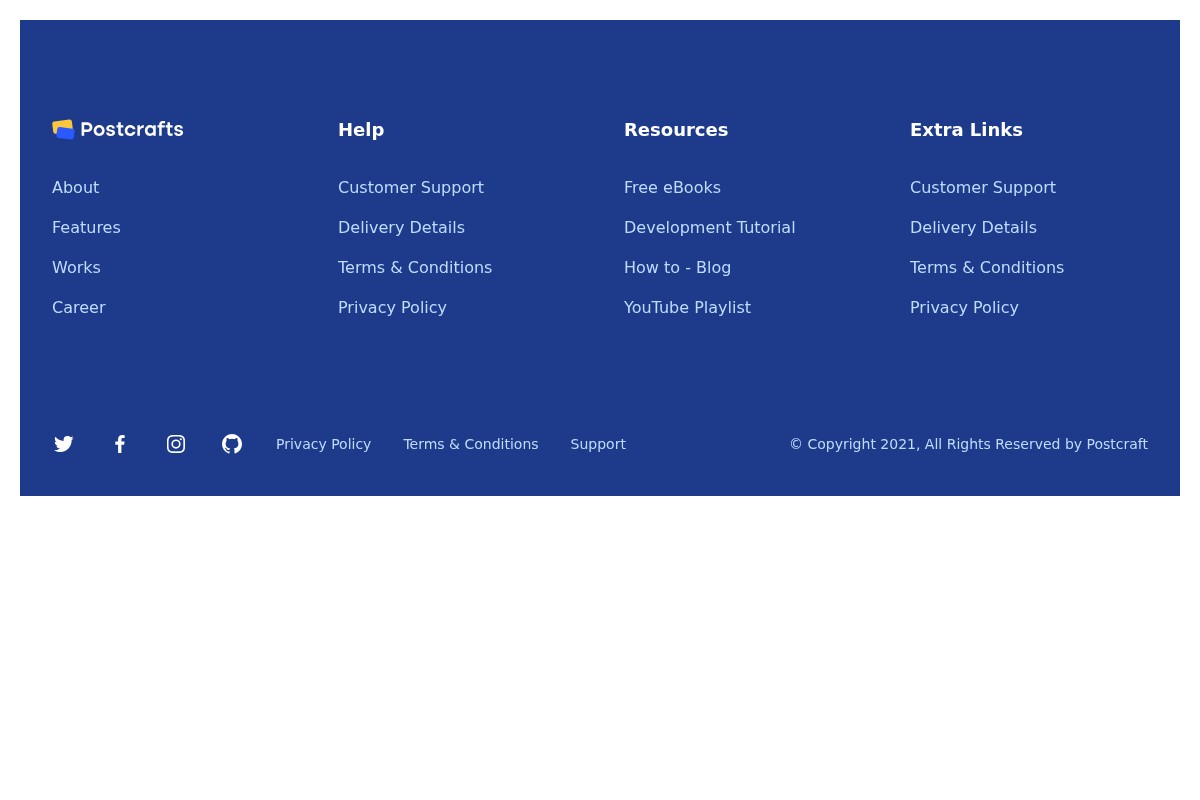The width and height of the screenshot is (1200, 800).
Task: Click the Support link in the bottom bar
Action: point(598,444)
